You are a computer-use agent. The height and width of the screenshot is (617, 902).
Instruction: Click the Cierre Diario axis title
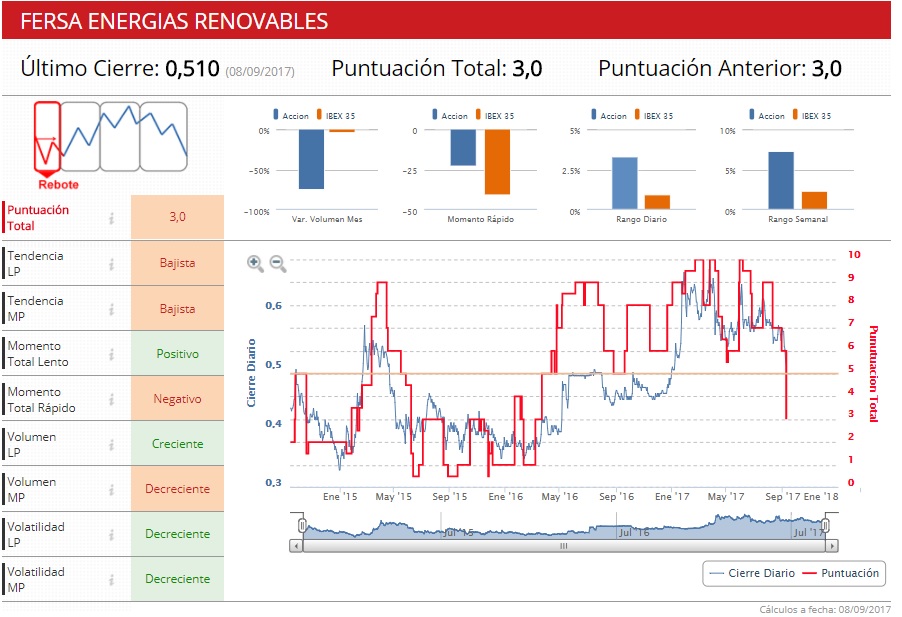tap(251, 373)
